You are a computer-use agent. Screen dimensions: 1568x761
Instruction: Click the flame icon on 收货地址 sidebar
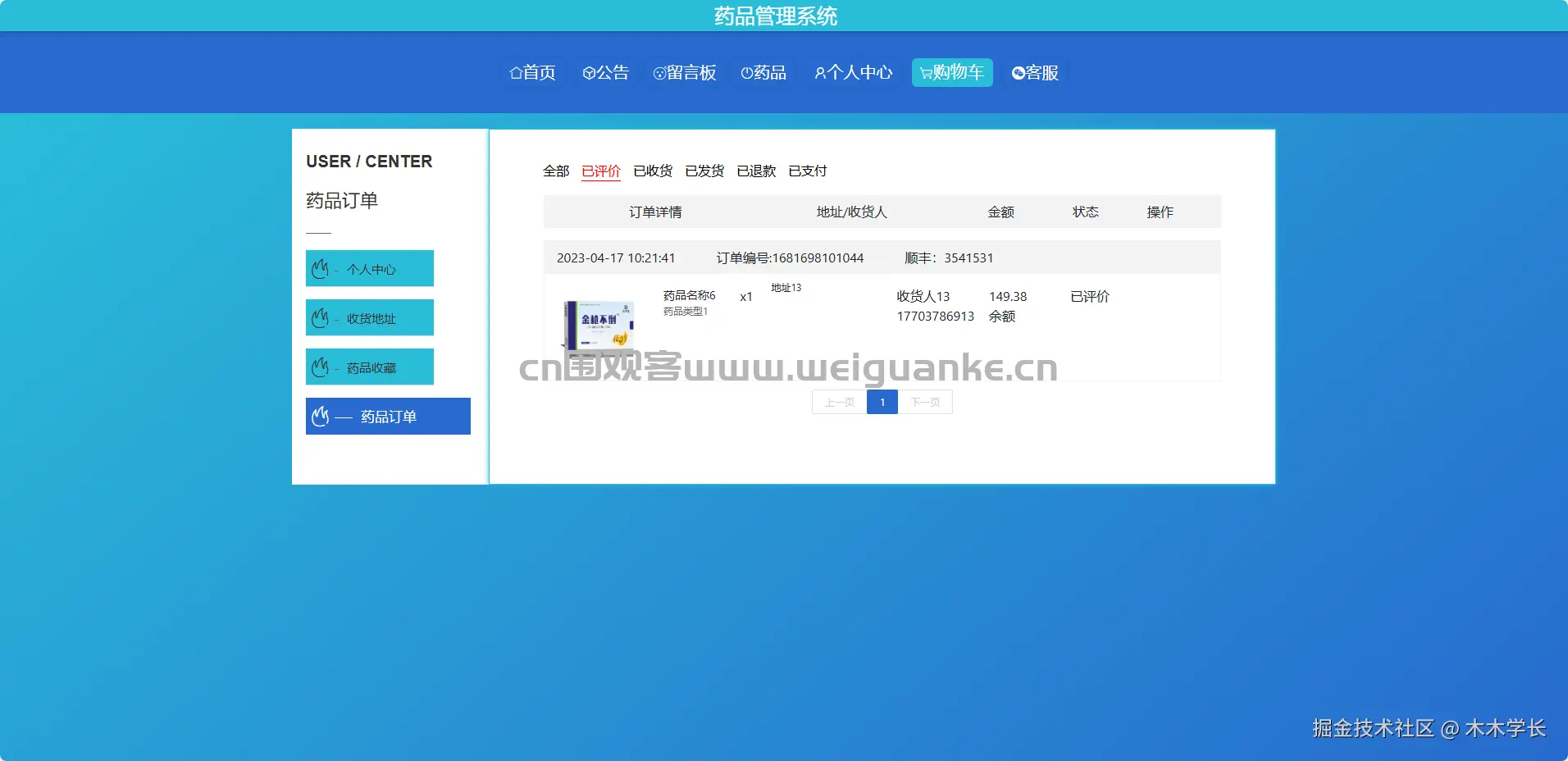click(321, 317)
